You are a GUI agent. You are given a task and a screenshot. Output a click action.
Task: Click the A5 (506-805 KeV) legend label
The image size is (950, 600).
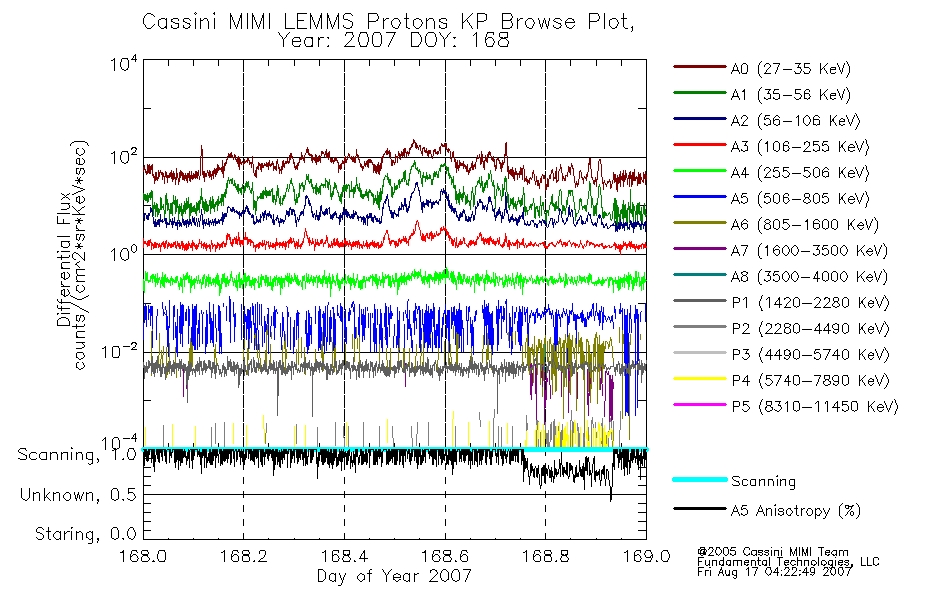(x=800, y=199)
